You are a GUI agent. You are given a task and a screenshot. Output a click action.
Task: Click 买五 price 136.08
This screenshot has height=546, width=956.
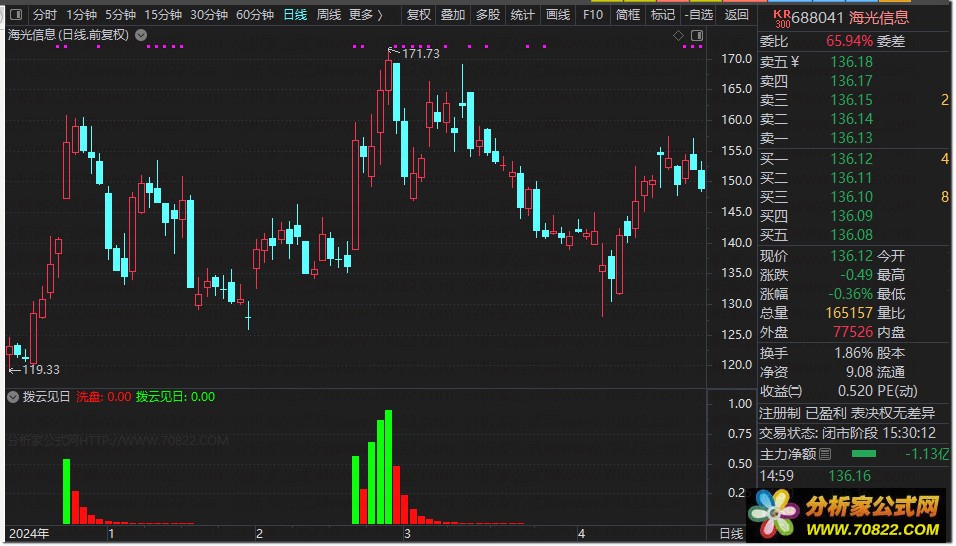[x=851, y=235]
